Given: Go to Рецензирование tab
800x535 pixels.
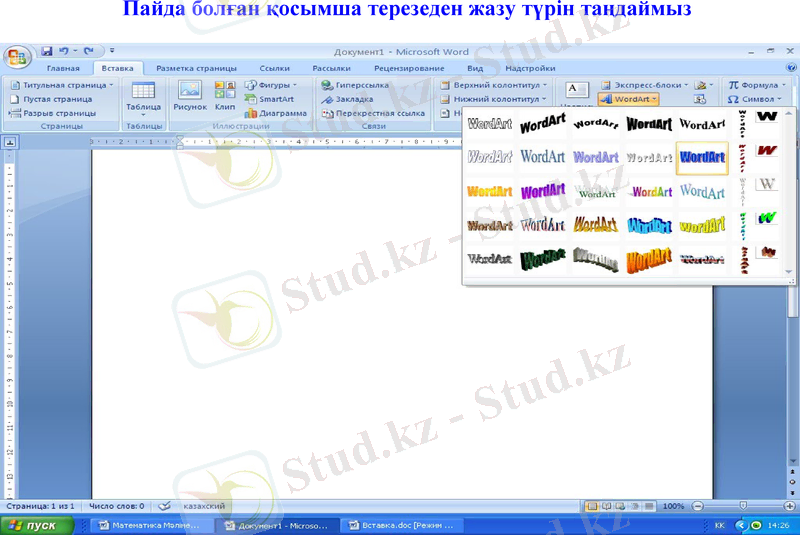Looking at the screenshot, I should (409, 68).
